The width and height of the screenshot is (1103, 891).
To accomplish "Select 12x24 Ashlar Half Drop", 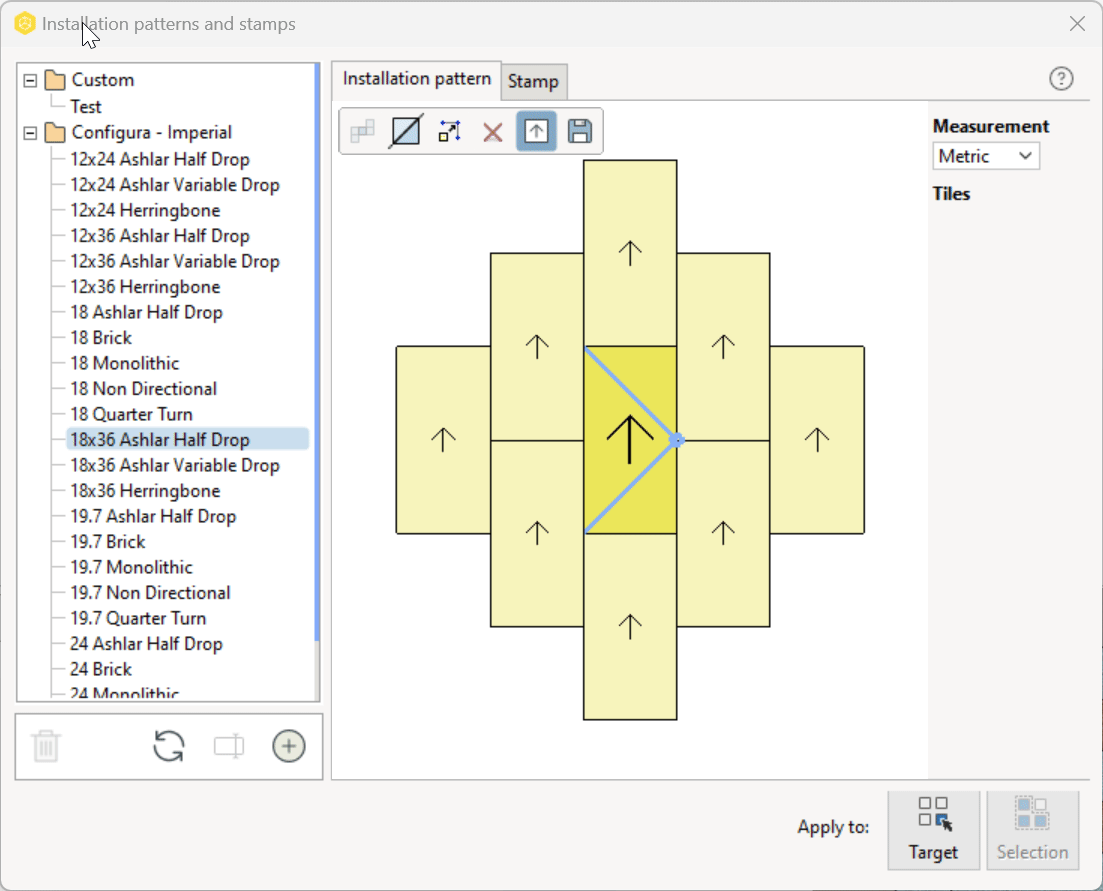I will (160, 159).
